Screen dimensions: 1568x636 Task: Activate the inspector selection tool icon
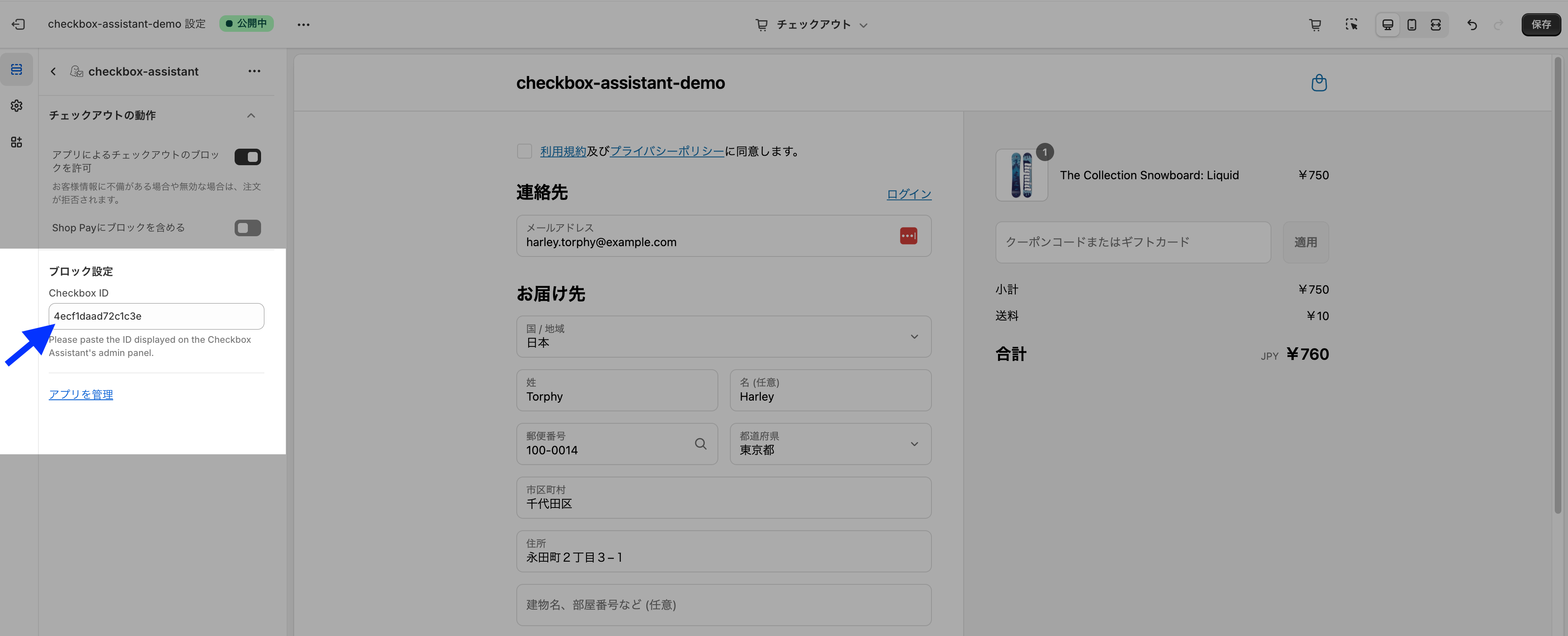coord(1351,25)
